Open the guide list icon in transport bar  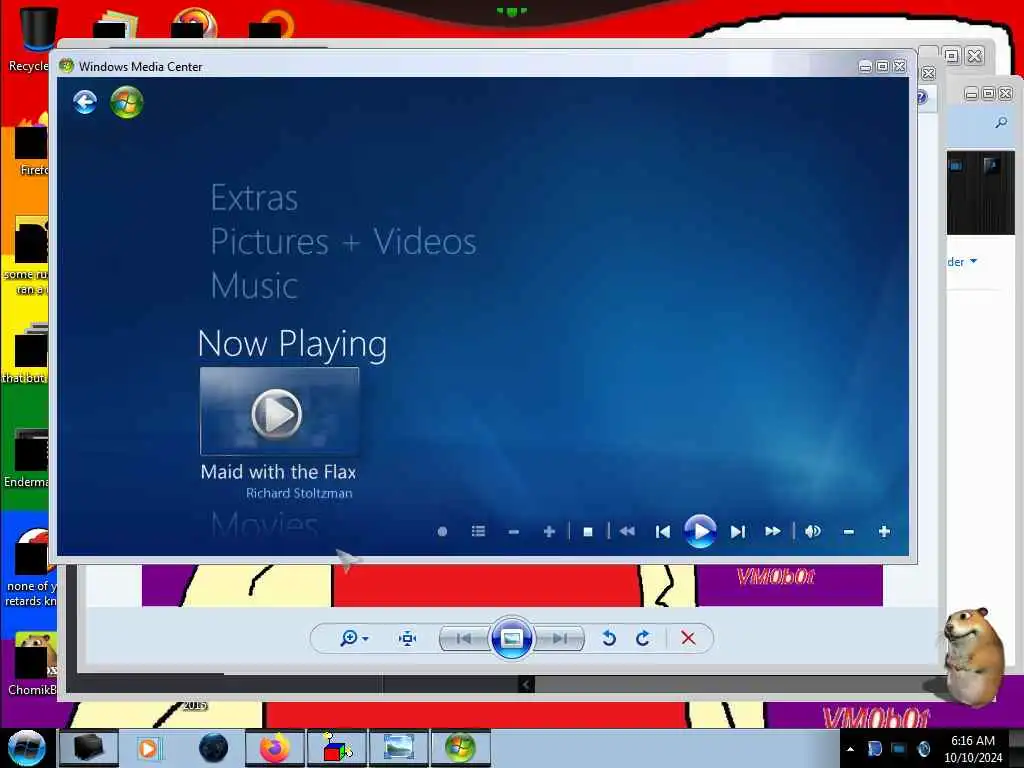click(478, 532)
